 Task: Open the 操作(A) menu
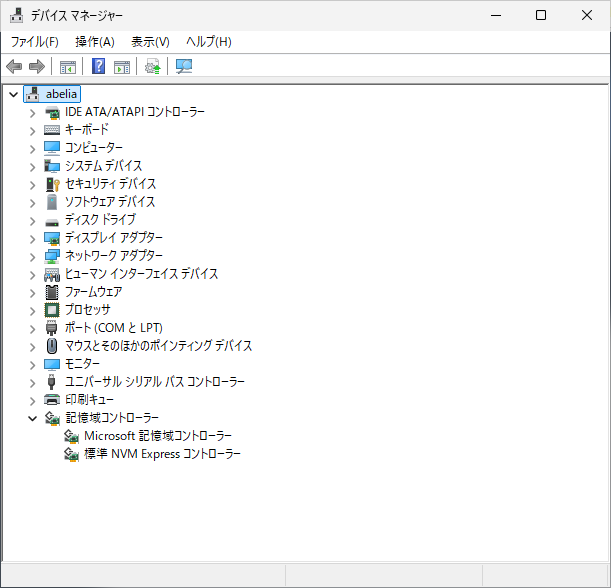[x=95, y=42]
